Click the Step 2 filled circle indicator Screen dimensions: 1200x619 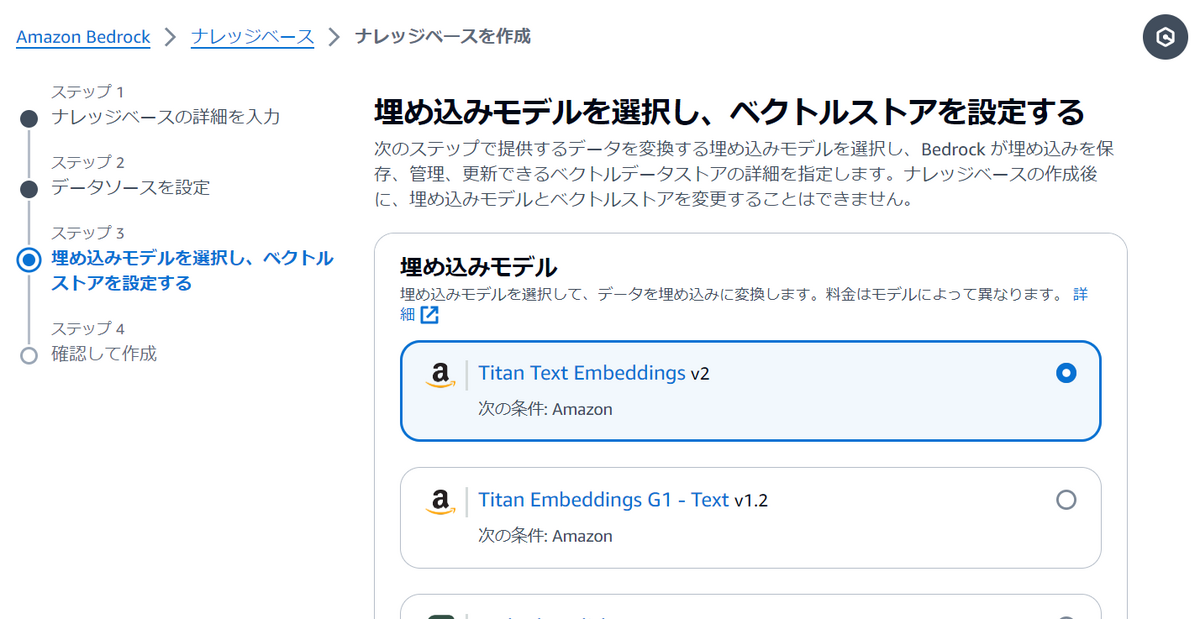29,189
